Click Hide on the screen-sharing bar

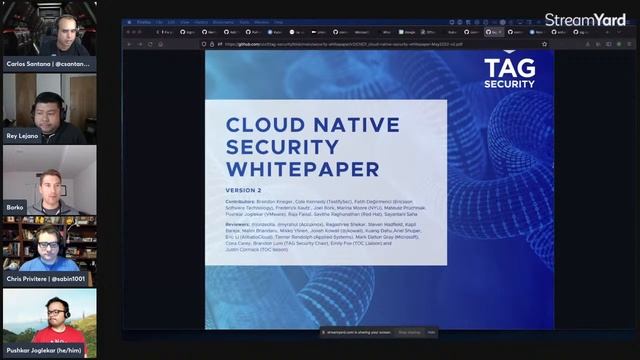click(431, 333)
